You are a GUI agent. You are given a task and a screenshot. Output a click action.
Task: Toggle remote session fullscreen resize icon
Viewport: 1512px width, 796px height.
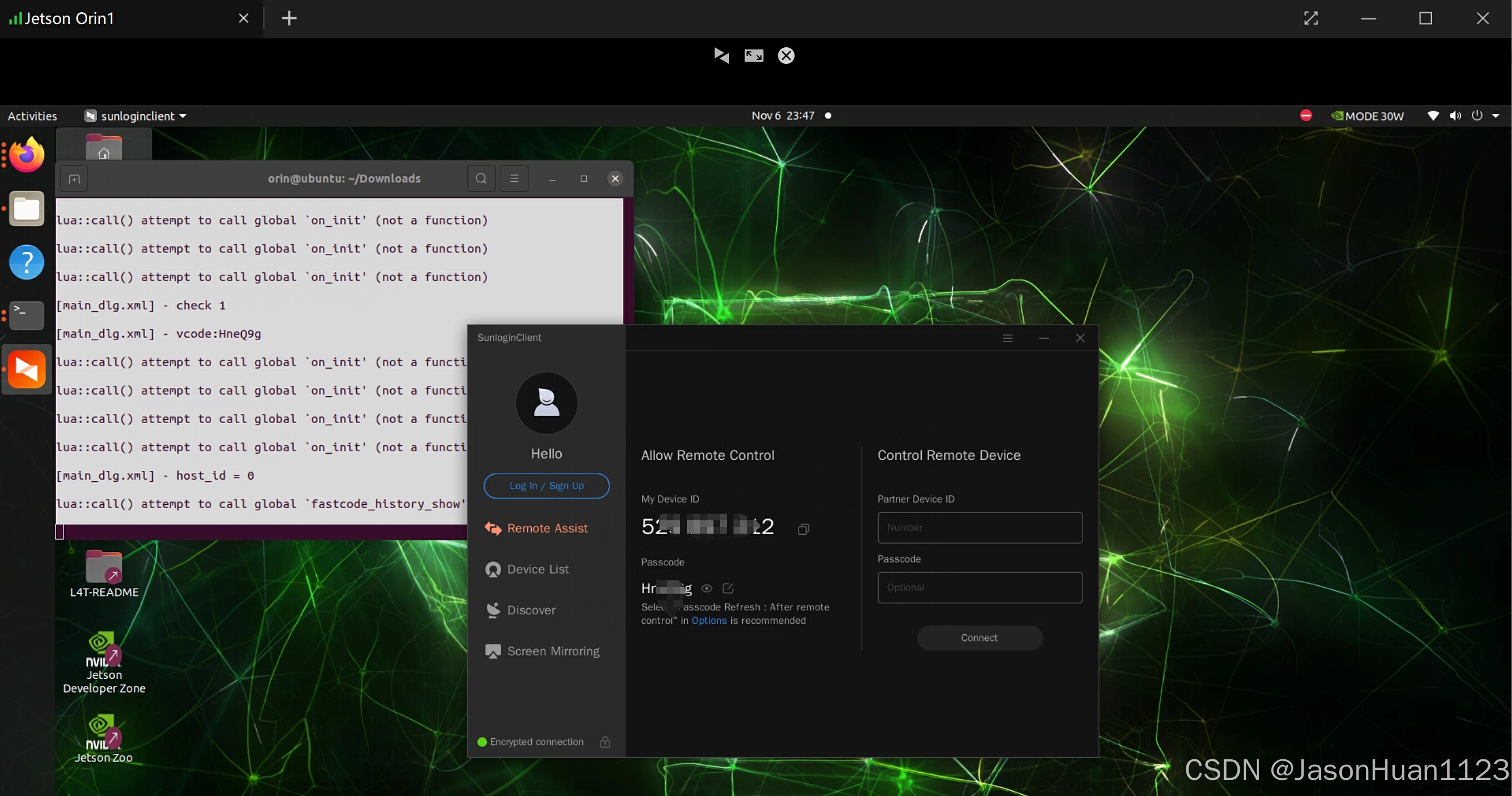point(753,56)
